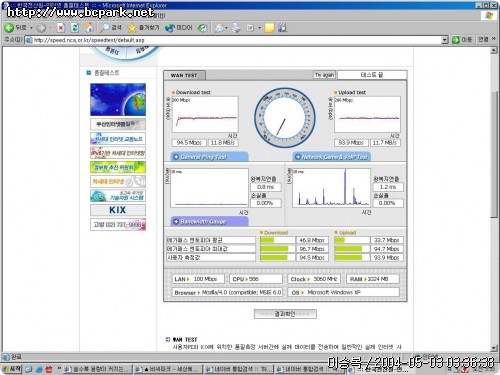The height and width of the screenshot is (375, 500).
Task: Open the Mail envelope toolbar icon
Action: pyautogui.click(x=219, y=28)
